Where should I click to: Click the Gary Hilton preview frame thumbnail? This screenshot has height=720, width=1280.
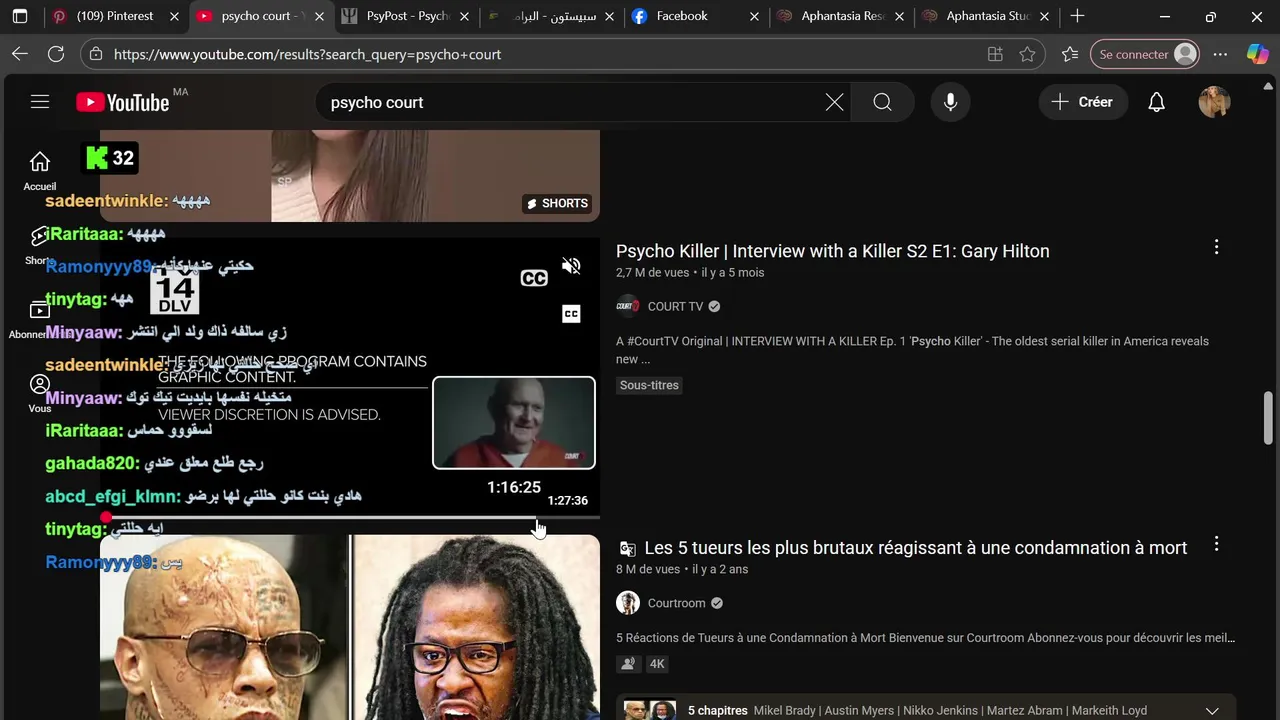point(514,423)
